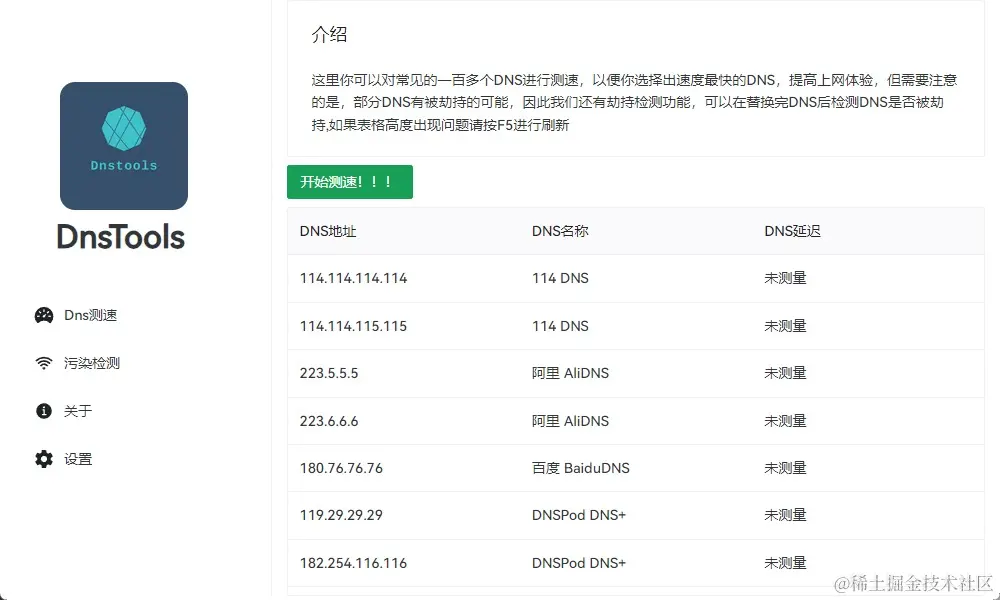Select the 223.6.6.6 address cell
Screen dimensions: 1000x600
[329, 421]
